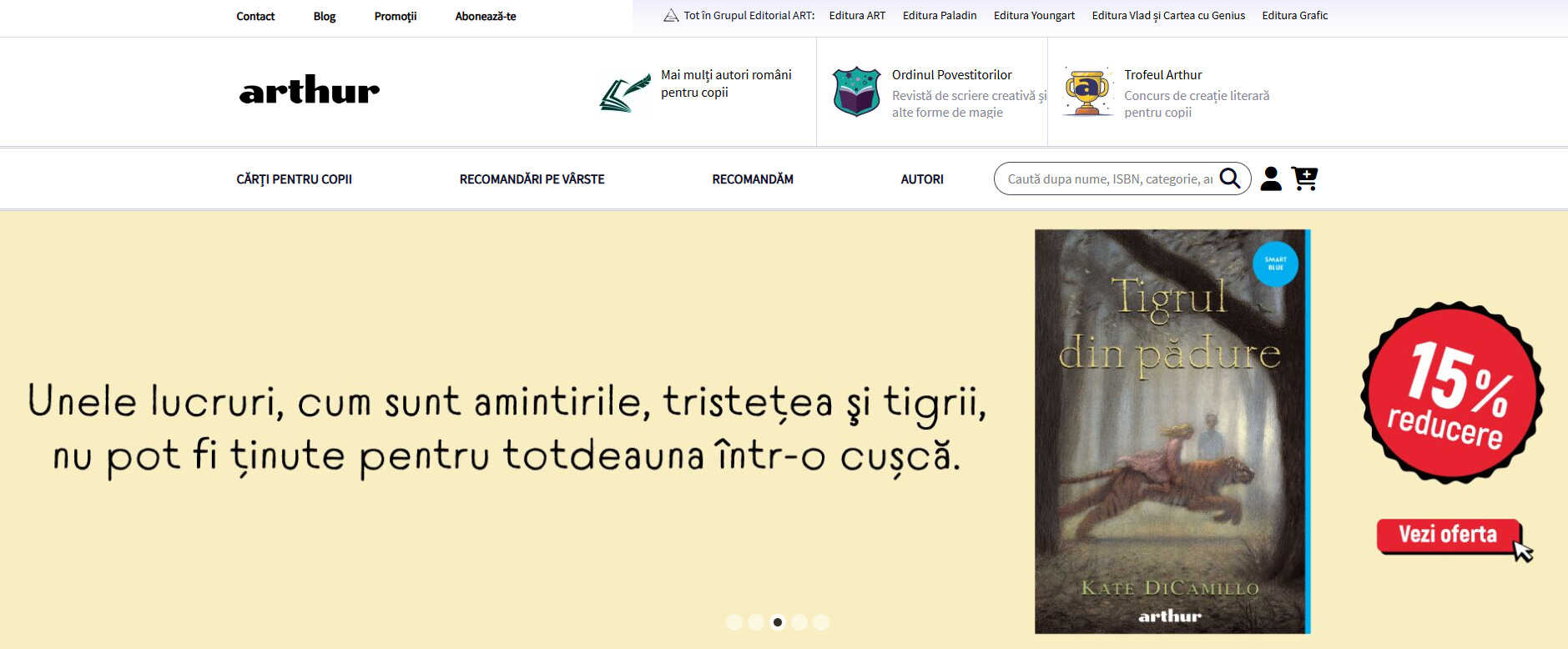1568x649 pixels.
Task: Click the Vezi oferta button
Action: (1448, 535)
